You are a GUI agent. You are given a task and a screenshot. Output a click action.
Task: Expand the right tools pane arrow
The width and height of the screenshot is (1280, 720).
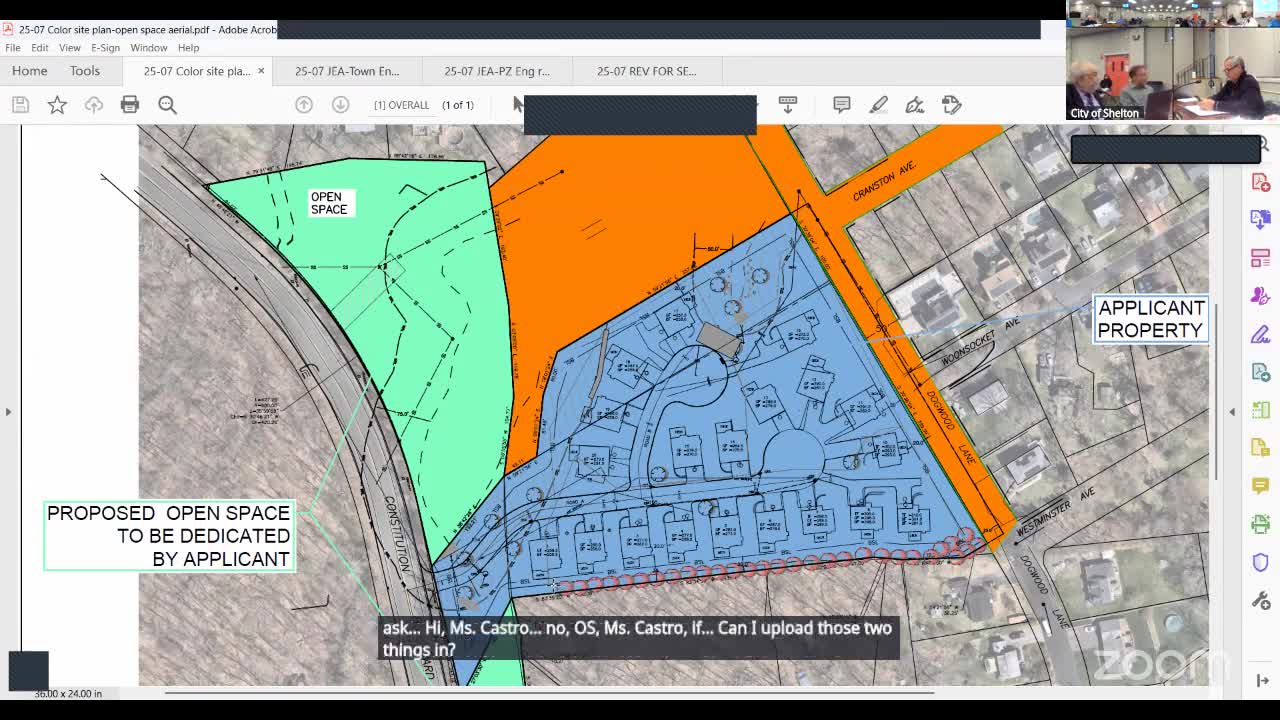pyautogui.click(x=1262, y=680)
